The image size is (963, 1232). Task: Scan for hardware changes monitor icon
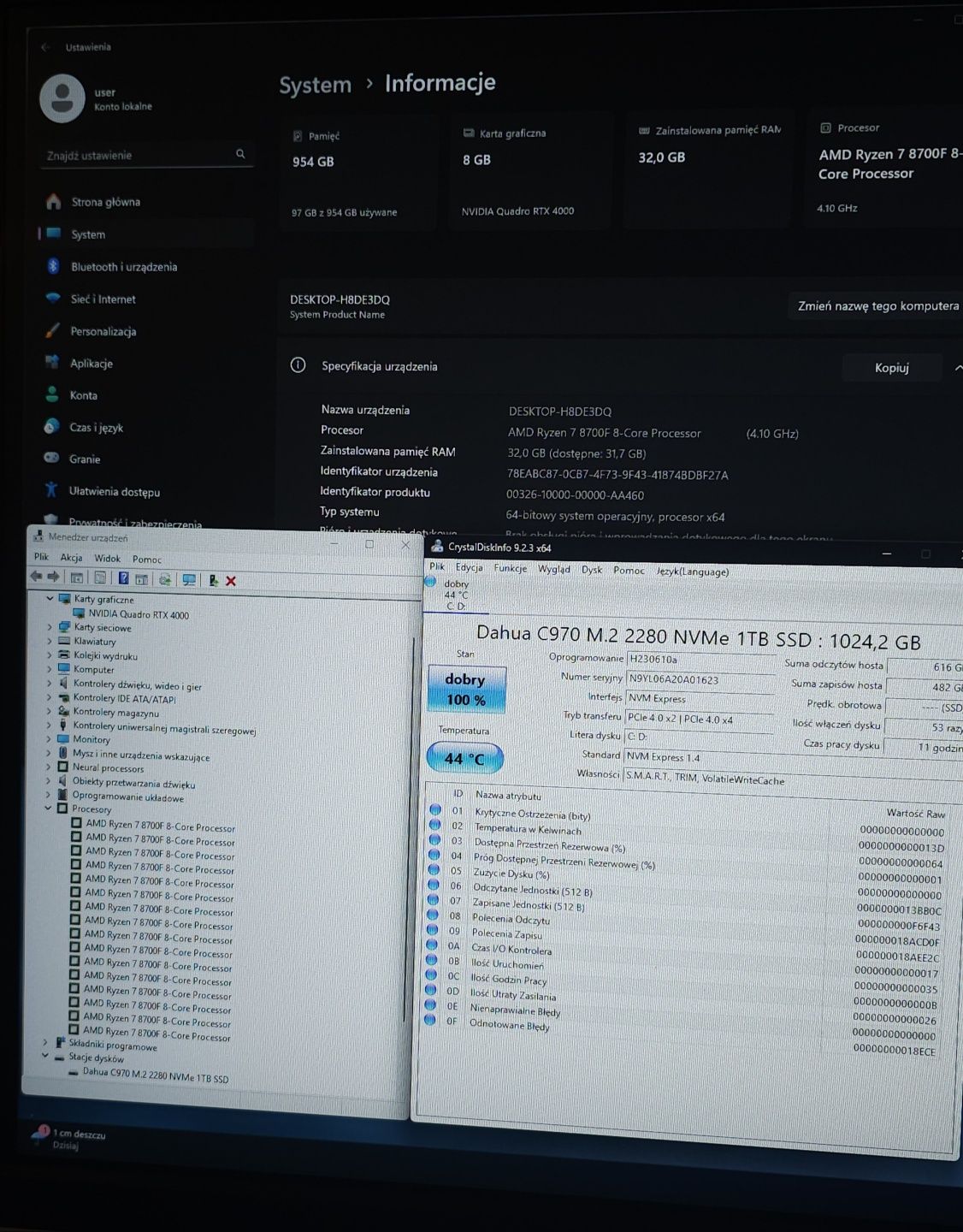click(x=189, y=579)
